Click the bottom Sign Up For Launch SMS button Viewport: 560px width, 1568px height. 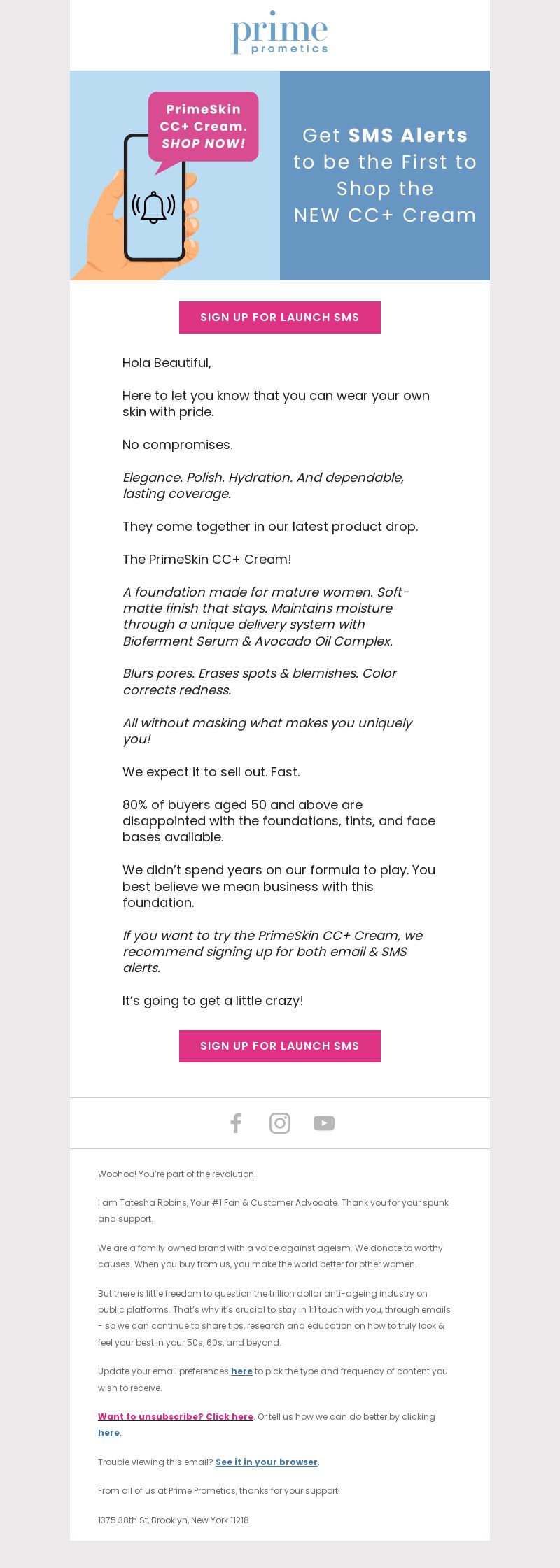[x=280, y=1046]
